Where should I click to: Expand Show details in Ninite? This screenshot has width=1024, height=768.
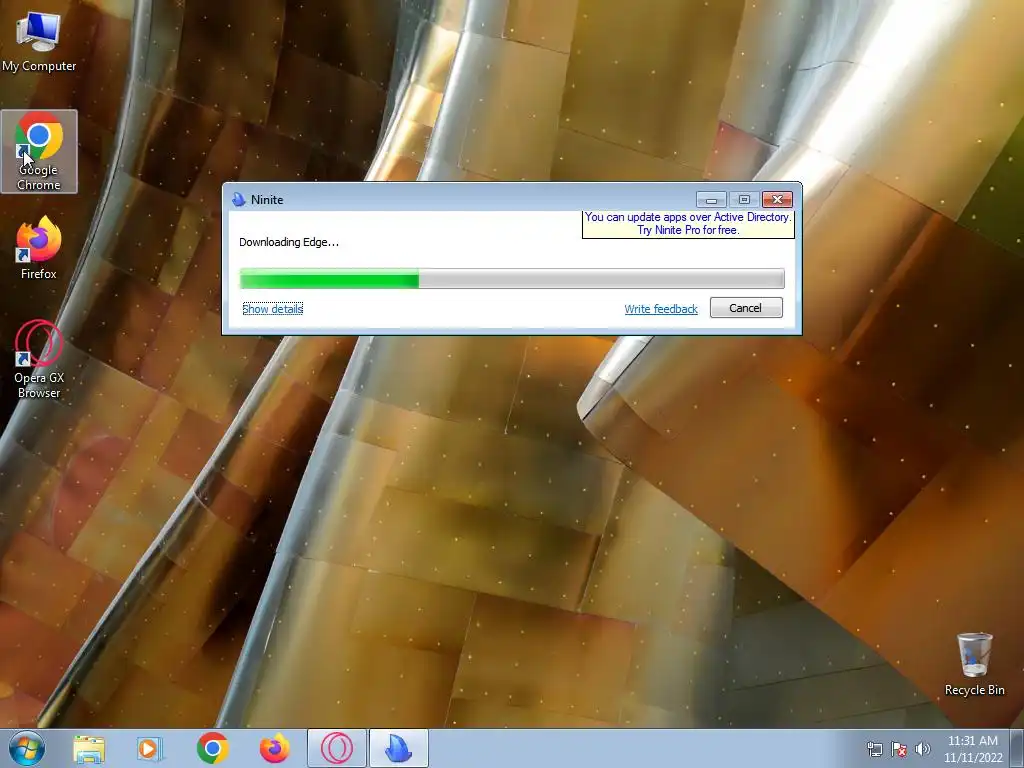coord(272,309)
